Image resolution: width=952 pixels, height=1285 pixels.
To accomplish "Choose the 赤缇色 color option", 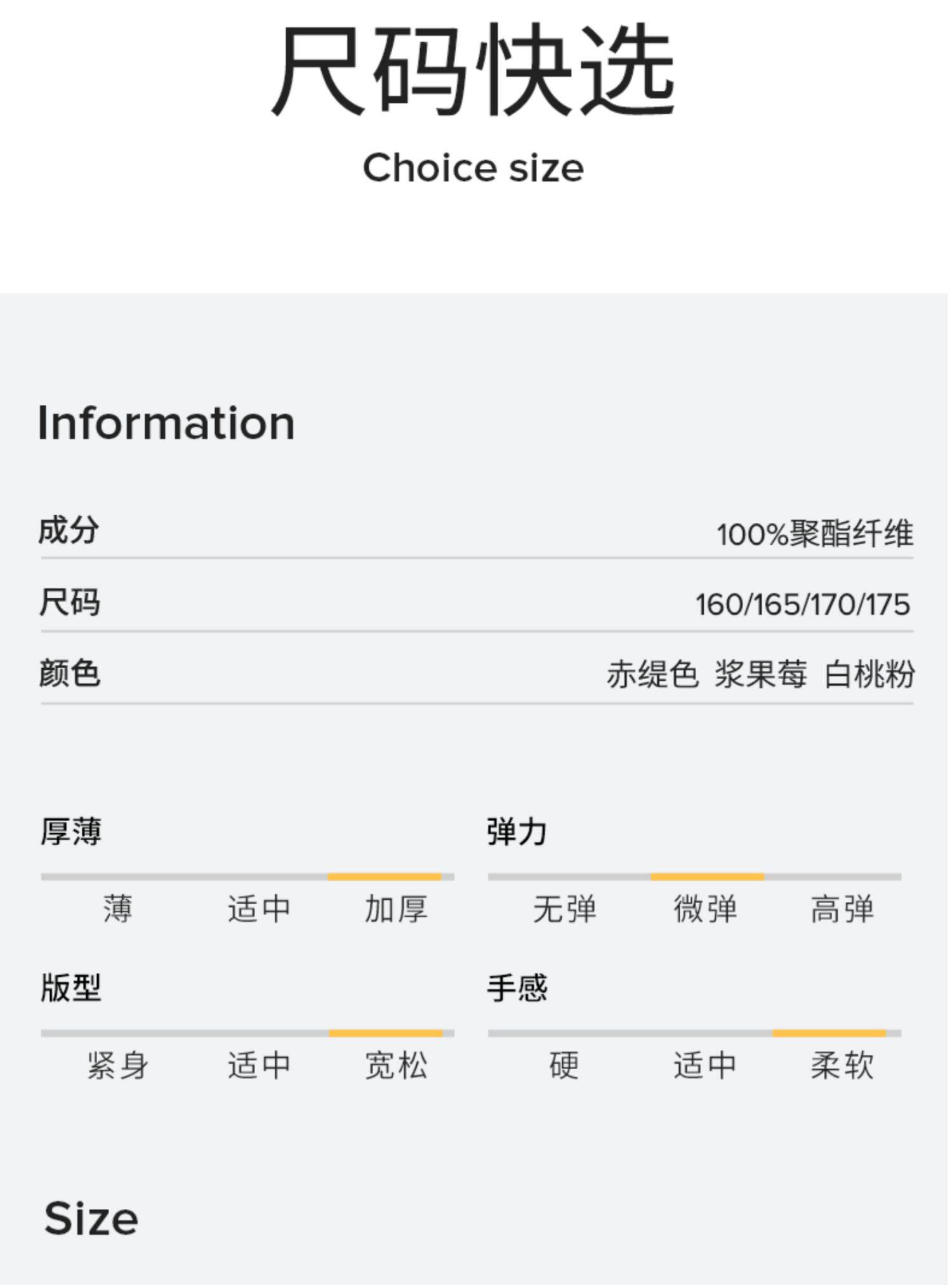I will click(652, 674).
